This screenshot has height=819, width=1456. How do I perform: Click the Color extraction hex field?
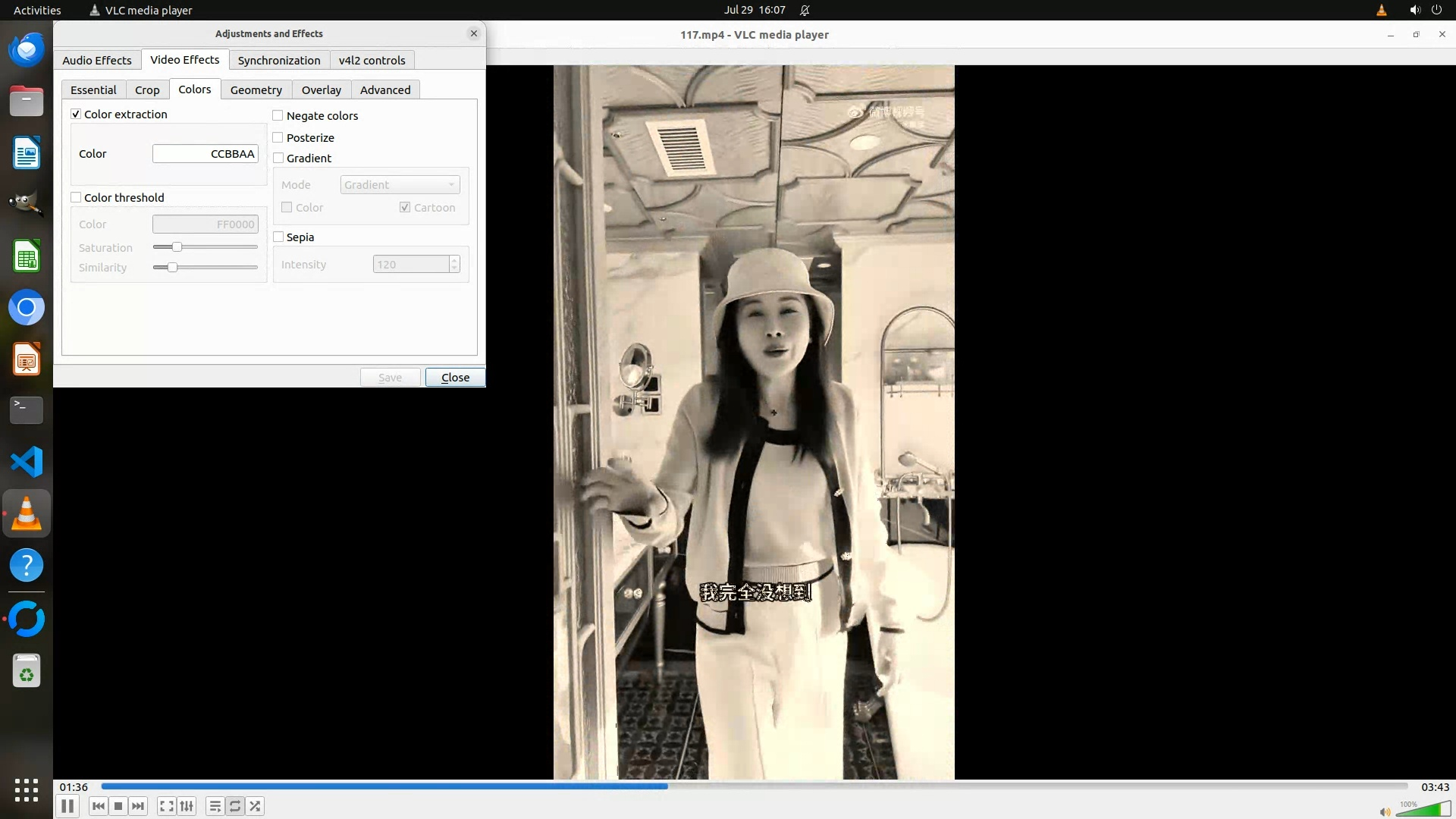point(205,153)
